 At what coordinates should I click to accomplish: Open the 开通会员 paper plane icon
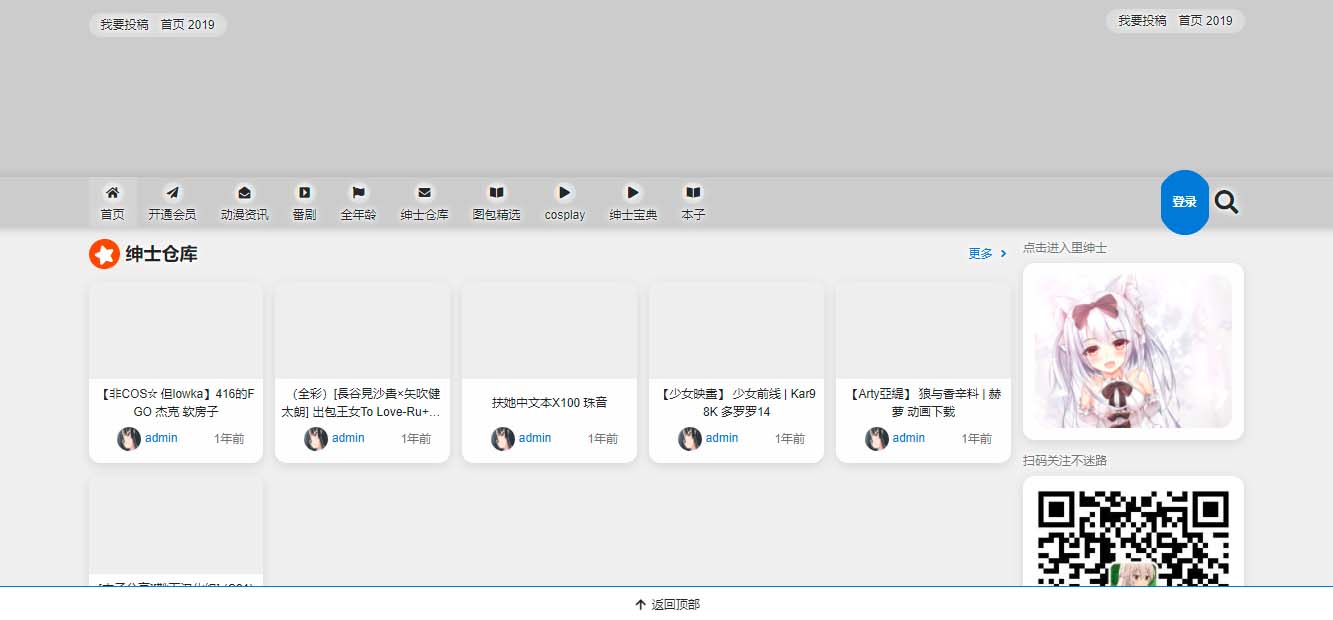[172, 192]
